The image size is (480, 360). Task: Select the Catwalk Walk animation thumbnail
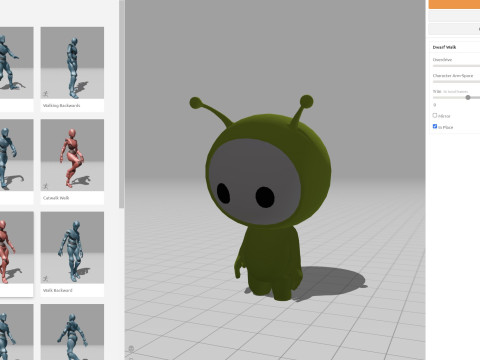pyautogui.click(x=72, y=155)
